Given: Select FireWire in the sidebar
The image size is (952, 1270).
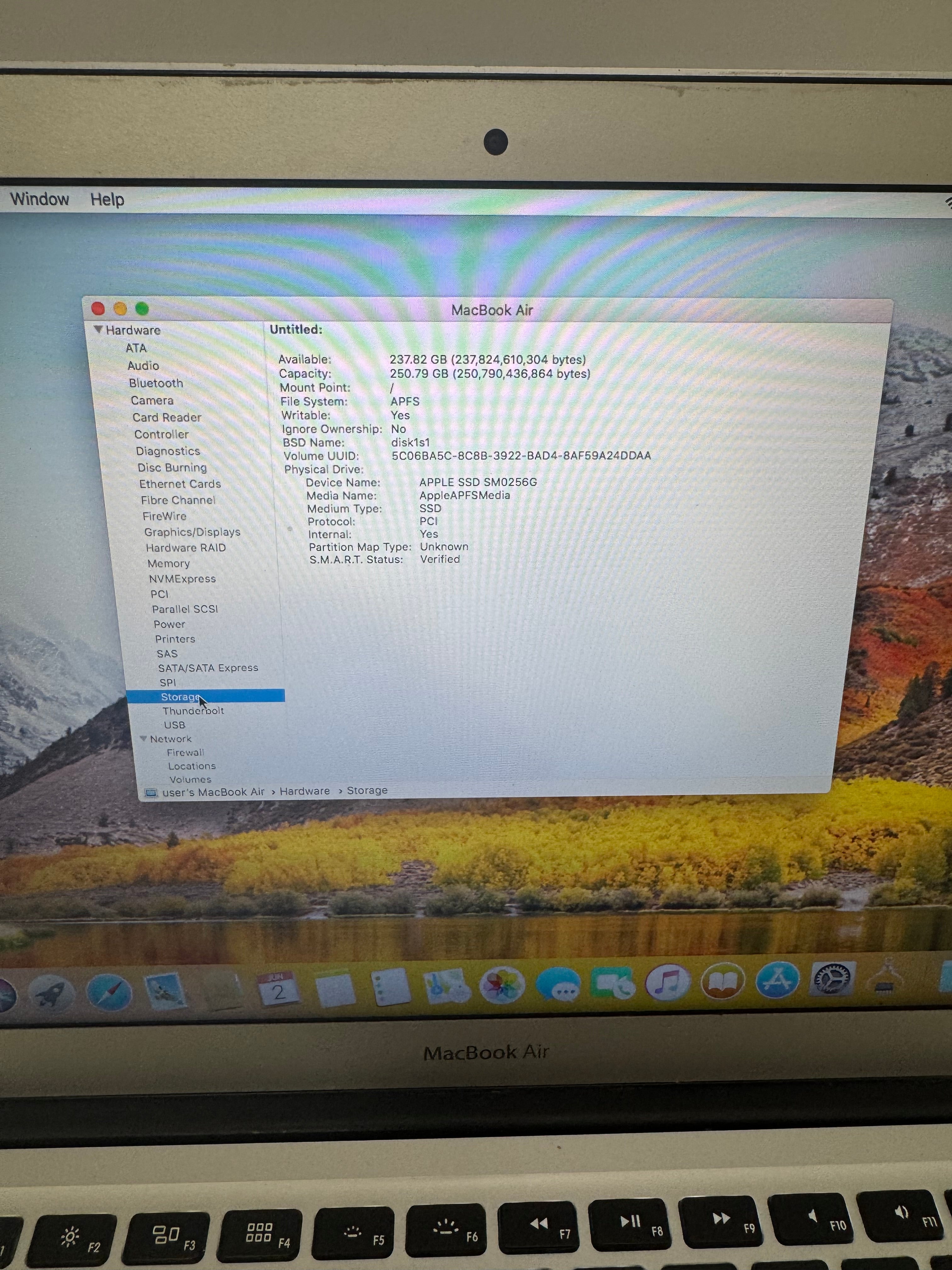Looking at the screenshot, I should point(165,516).
